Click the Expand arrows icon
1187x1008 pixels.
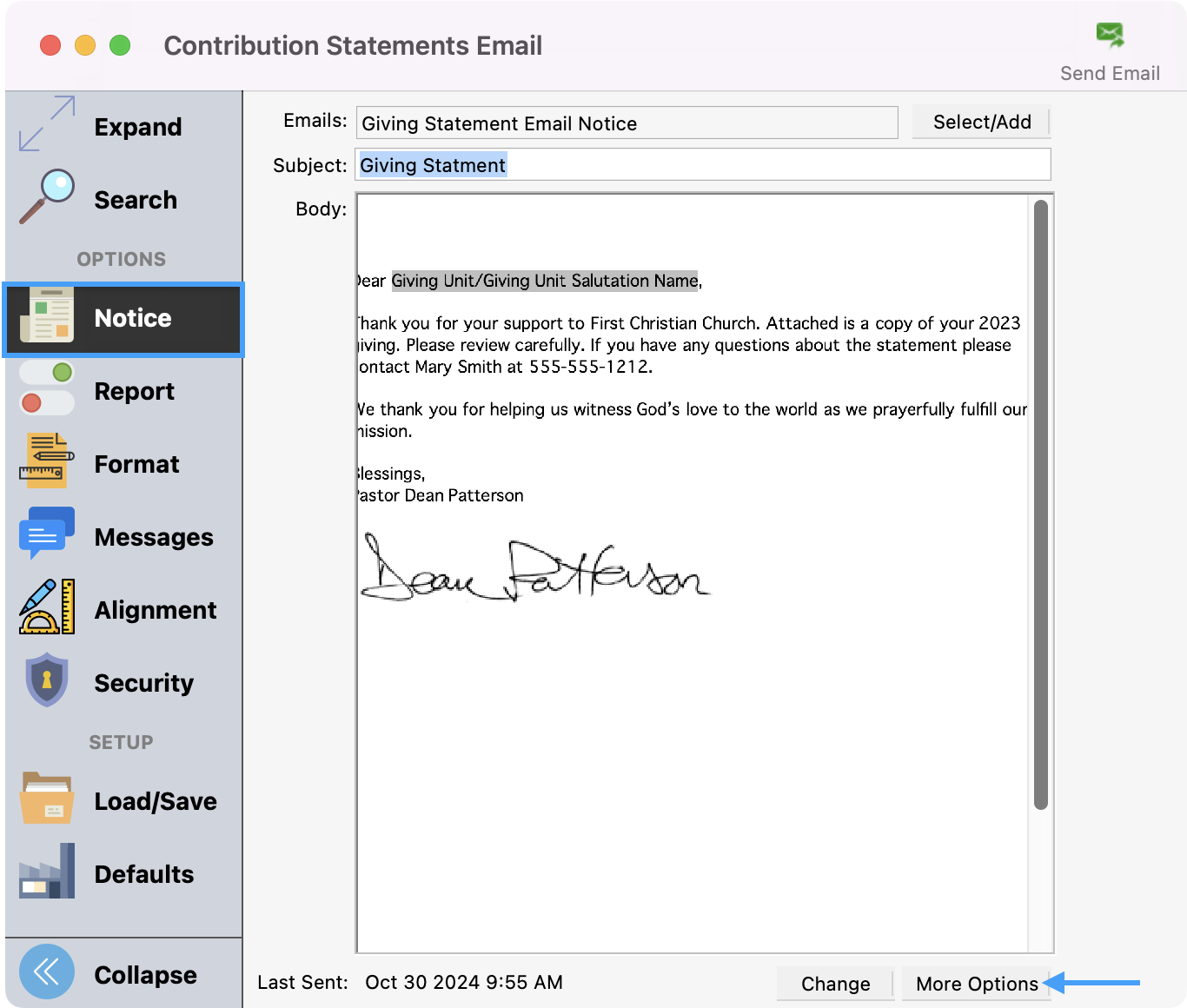[47, 124]
